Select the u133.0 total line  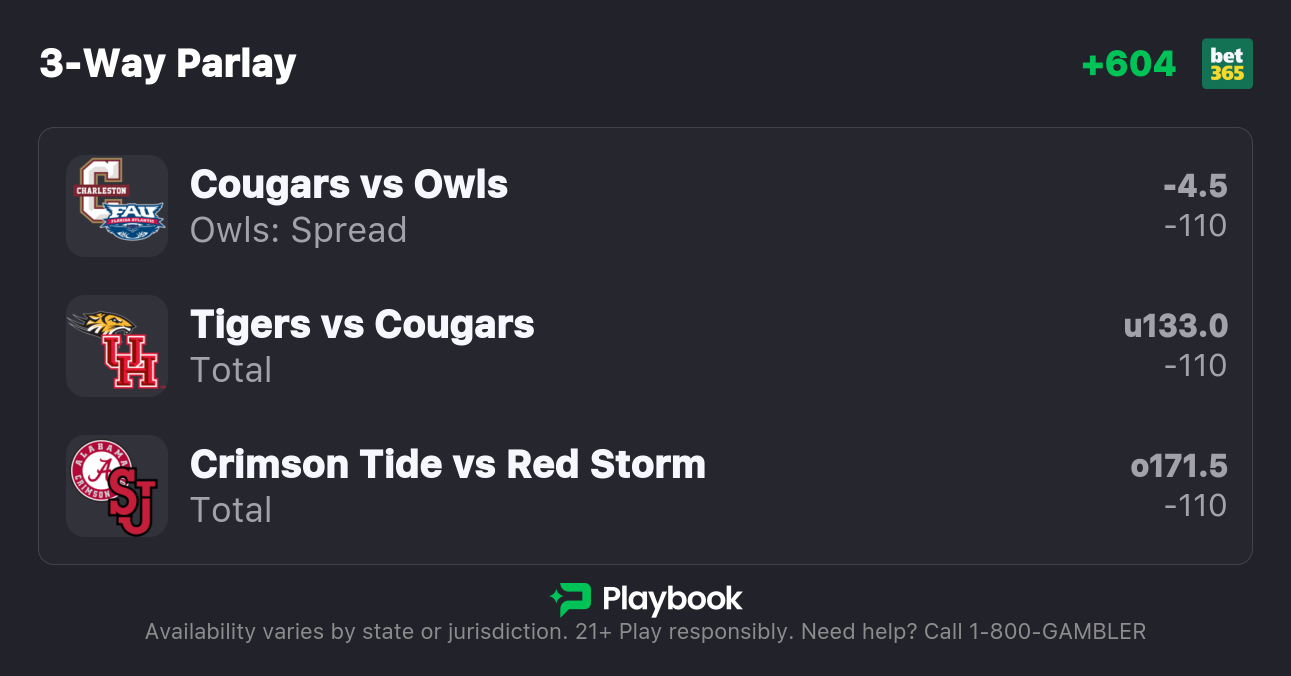[1175, 326]
